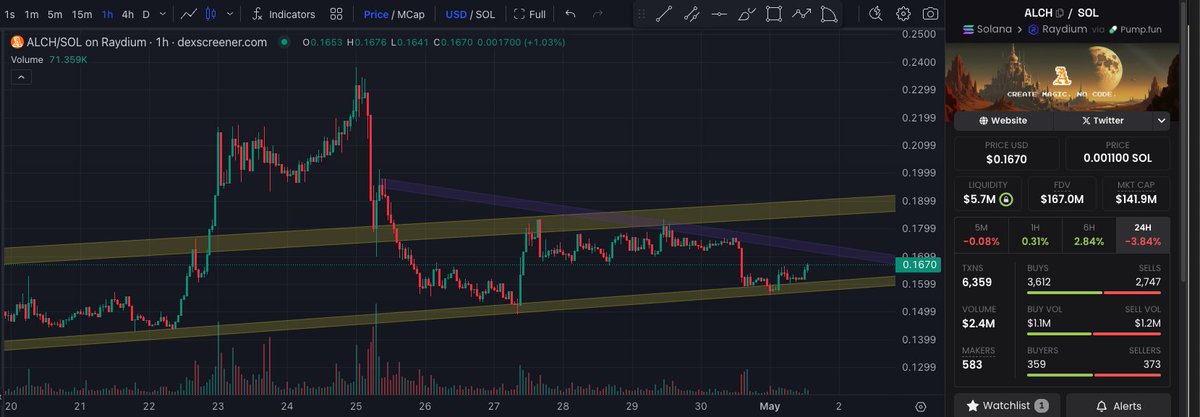Select the 1h timeframe
The image size is (1200, 417).
(x=108, y=14)
